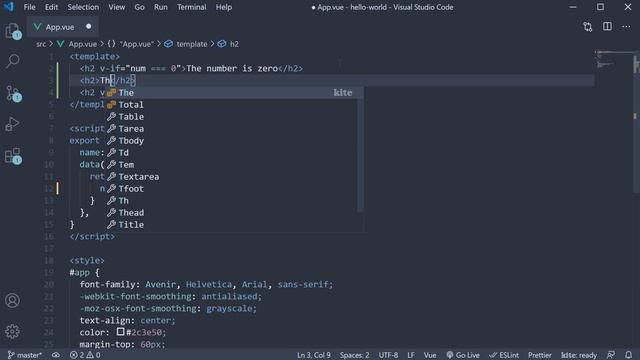Click the src breadcrumb segment
This screenshot has width=640, height=360.
point(41,44)
